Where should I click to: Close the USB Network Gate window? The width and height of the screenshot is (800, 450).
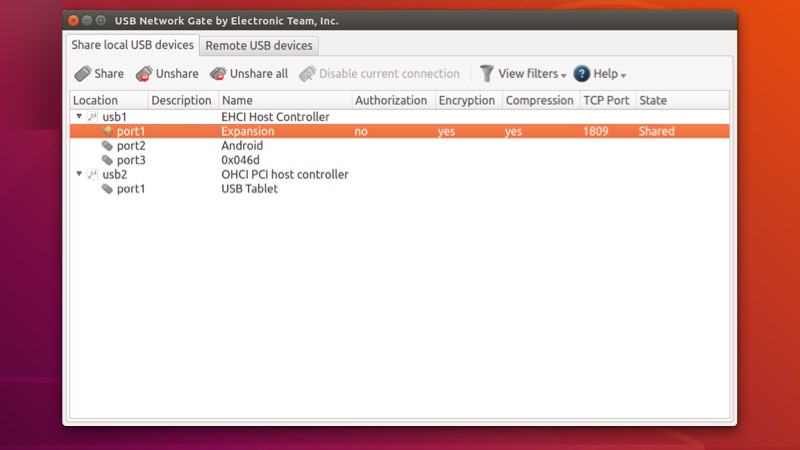point(73,20)
